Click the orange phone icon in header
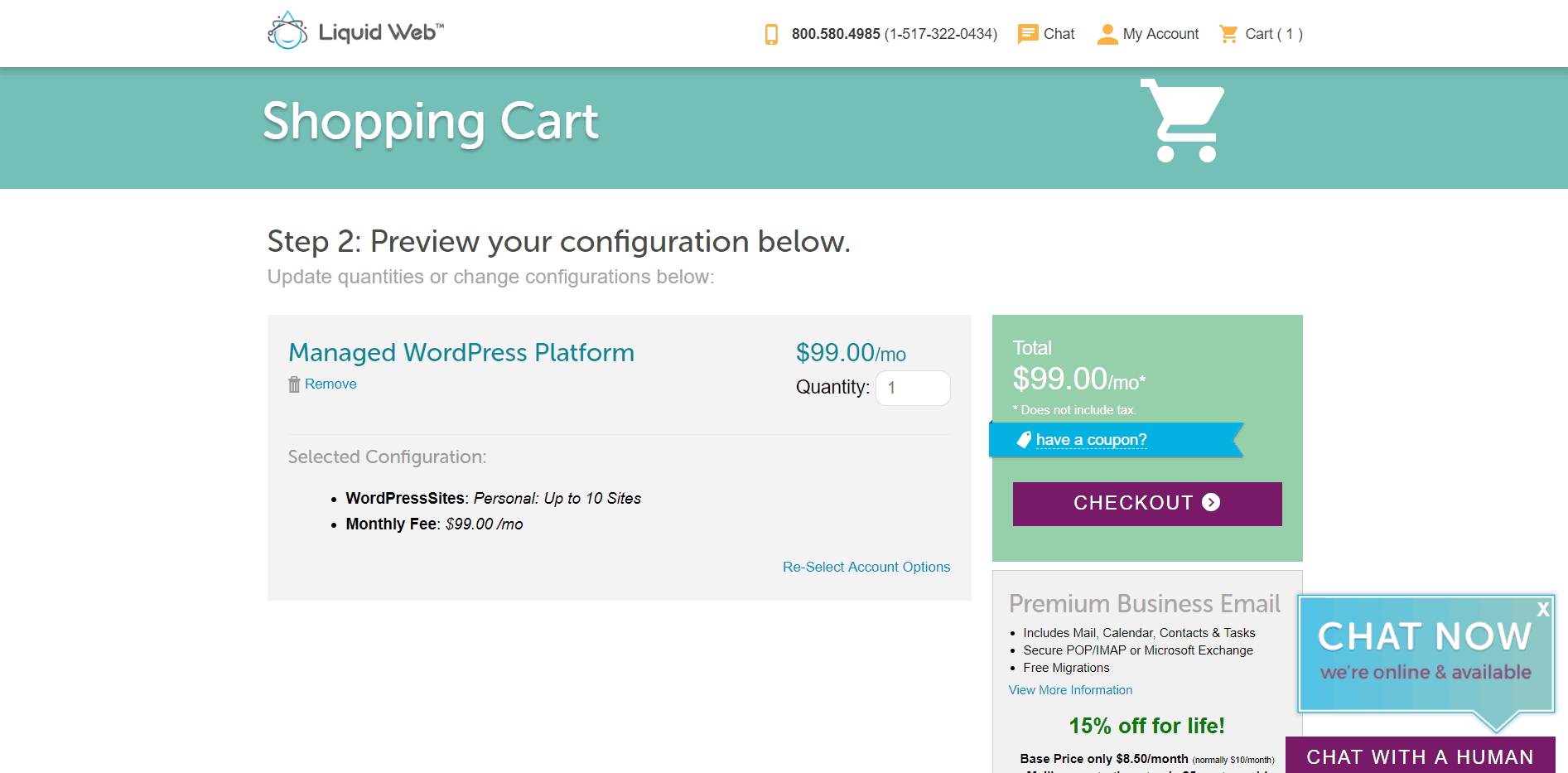 (771, 34)
